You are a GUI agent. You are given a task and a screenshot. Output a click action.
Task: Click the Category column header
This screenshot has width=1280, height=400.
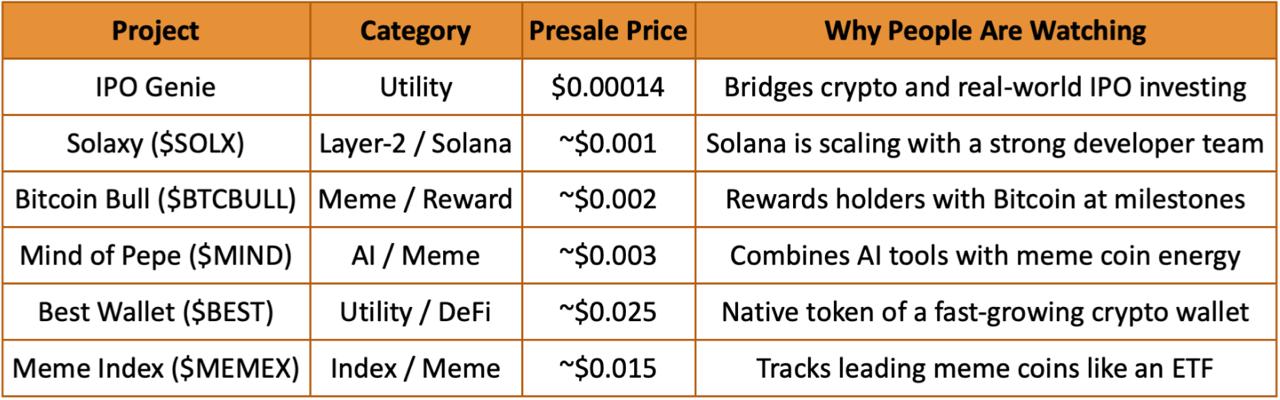click(415, 31)
